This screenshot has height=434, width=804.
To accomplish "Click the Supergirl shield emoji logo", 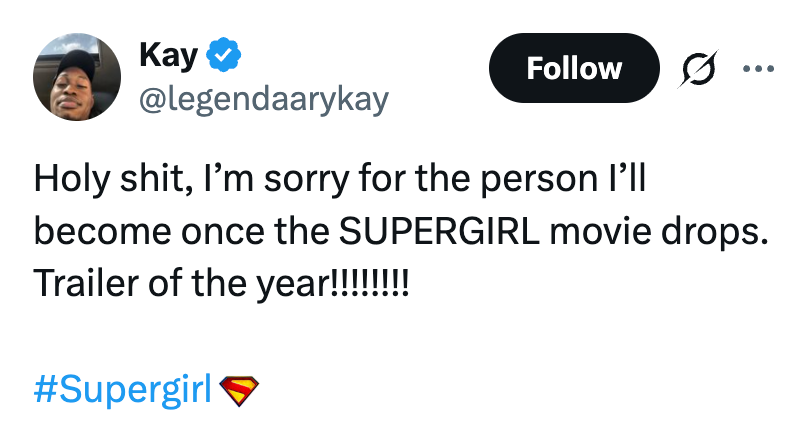I will [238, 389].
